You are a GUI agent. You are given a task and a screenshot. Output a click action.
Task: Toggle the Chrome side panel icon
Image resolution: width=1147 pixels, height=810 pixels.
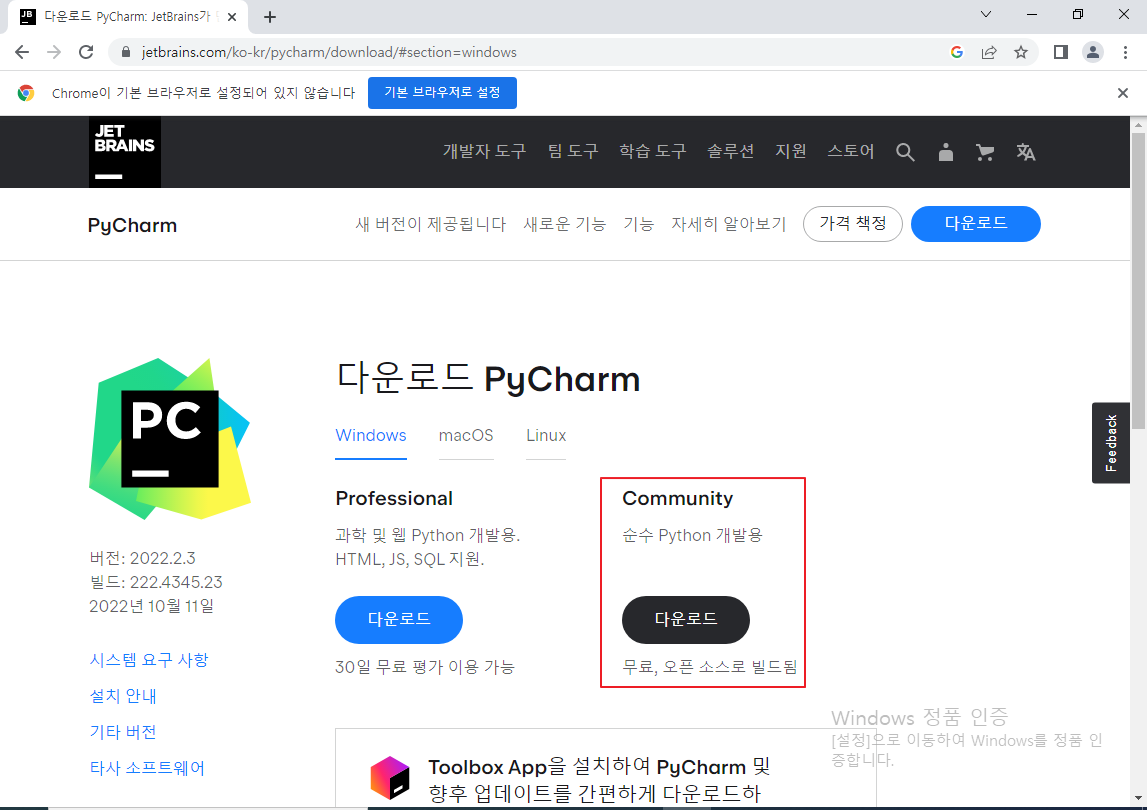click(x=1061, y=52)
